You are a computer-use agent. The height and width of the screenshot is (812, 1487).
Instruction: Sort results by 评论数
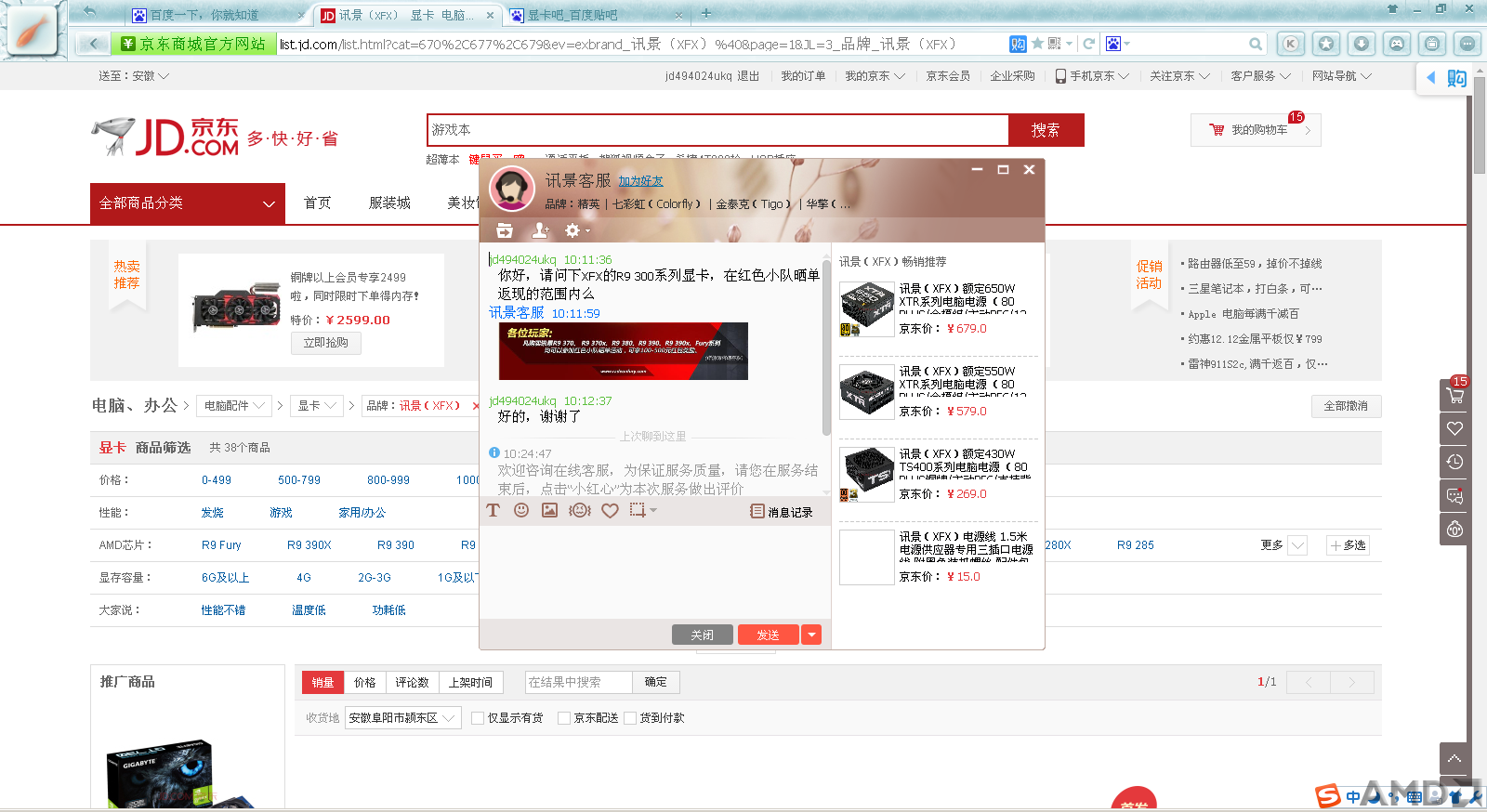tap(412, 682)
